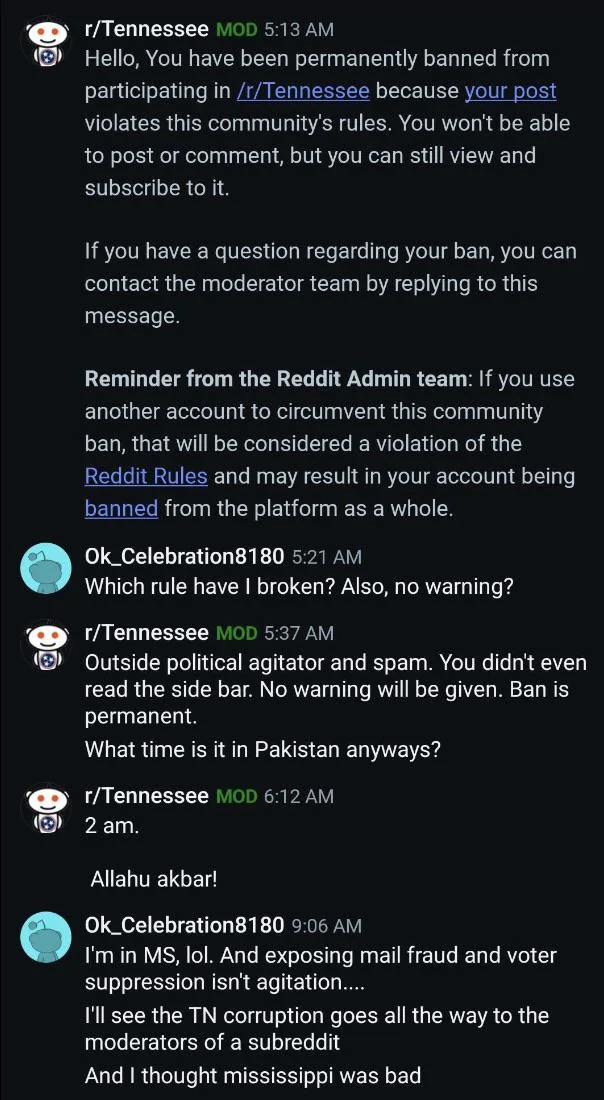Follow the "Reddit Rules" link
The image size is (604, 1100).
coord(146,475)
